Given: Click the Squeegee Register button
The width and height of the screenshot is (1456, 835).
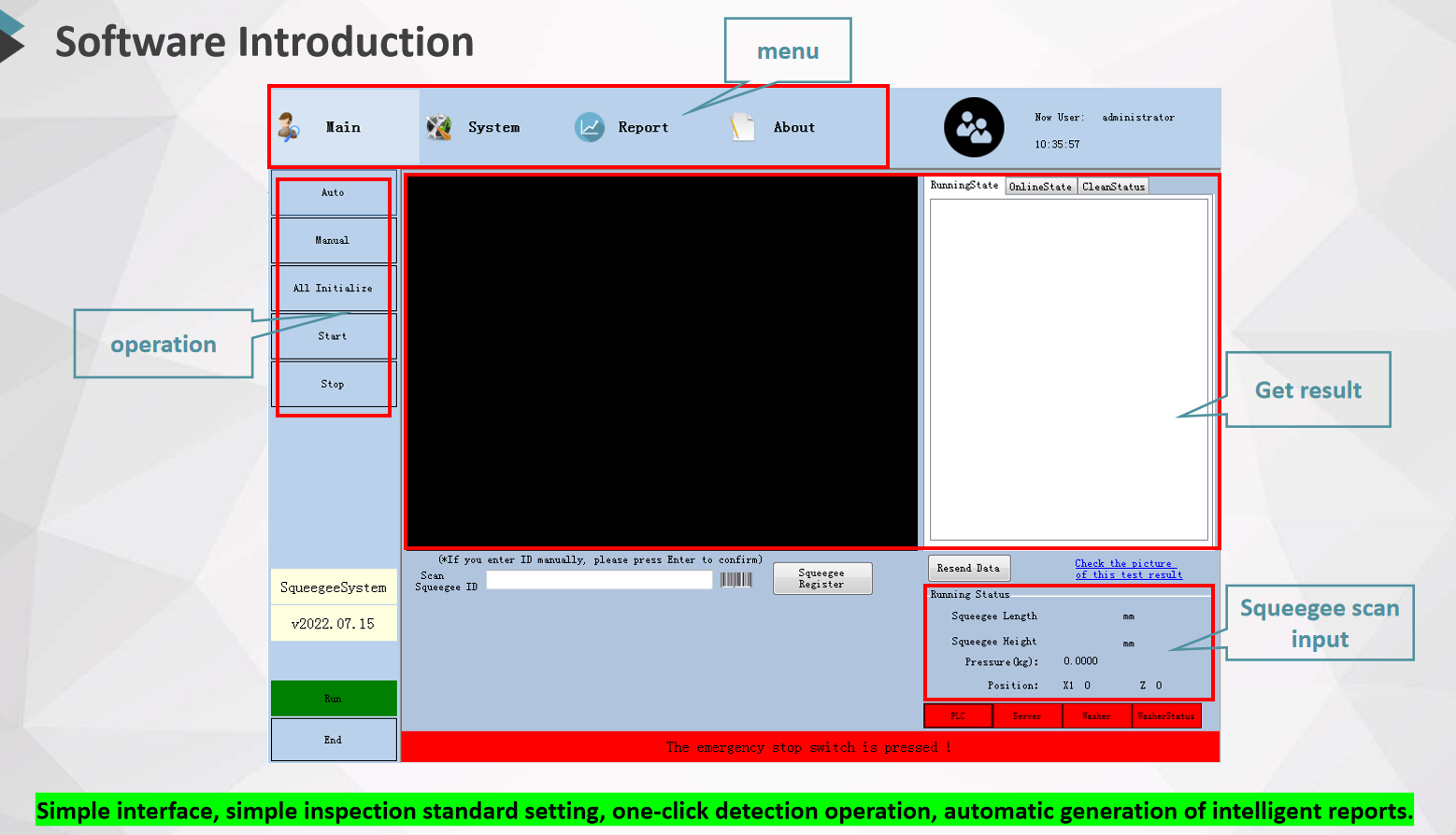Looking at the screenshot, I should (822, 578).
